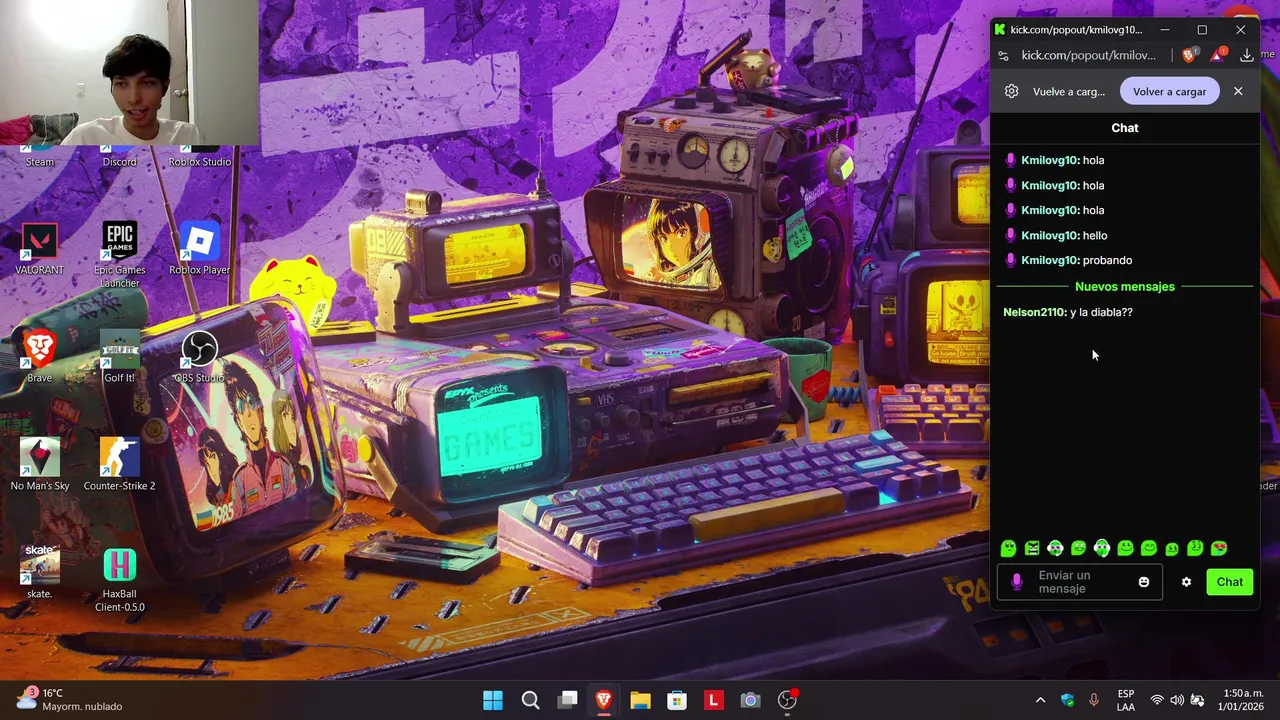This screenshot has height=720, width=1280.
Task: Choose the wide-eyed first Kick emote
Action: point(1008,548)
